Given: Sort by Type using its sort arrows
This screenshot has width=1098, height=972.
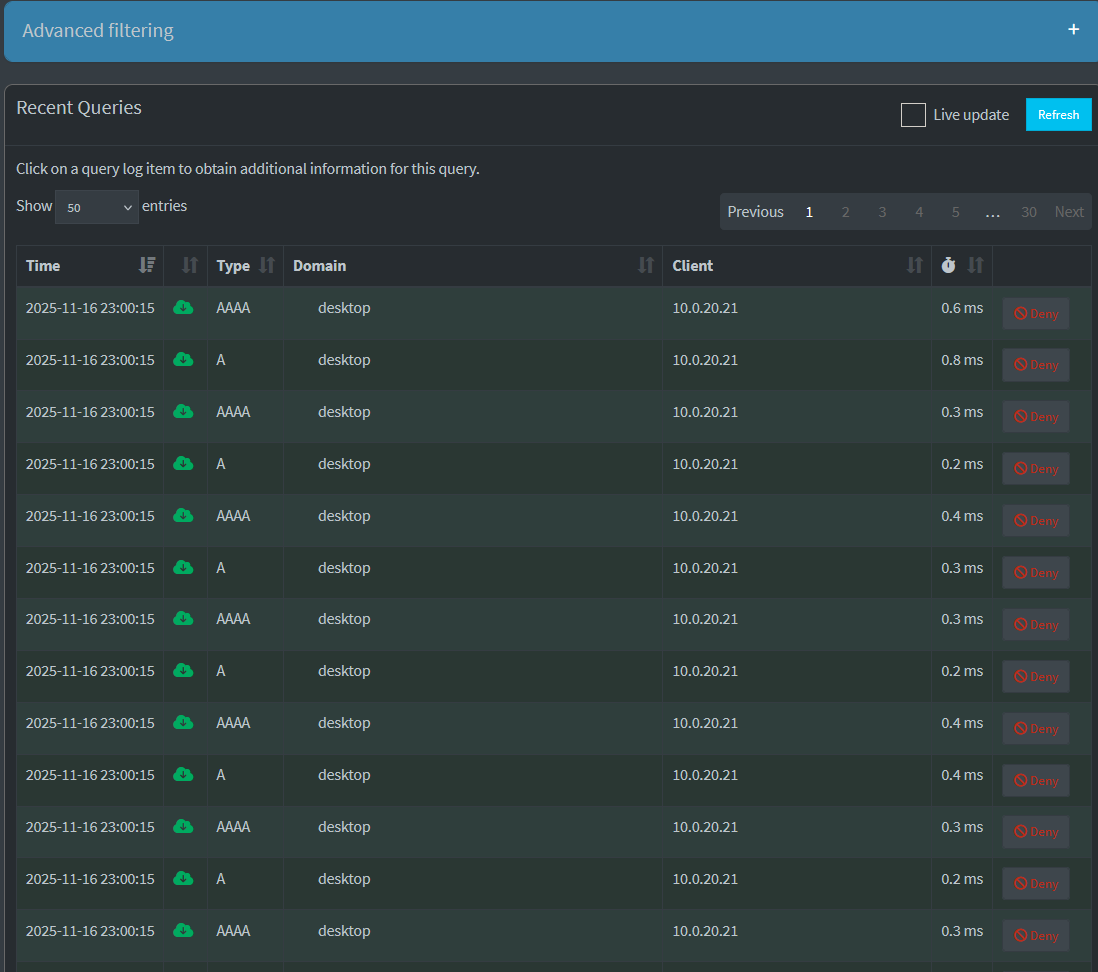Looking at the screenshot, I should 266,265.
